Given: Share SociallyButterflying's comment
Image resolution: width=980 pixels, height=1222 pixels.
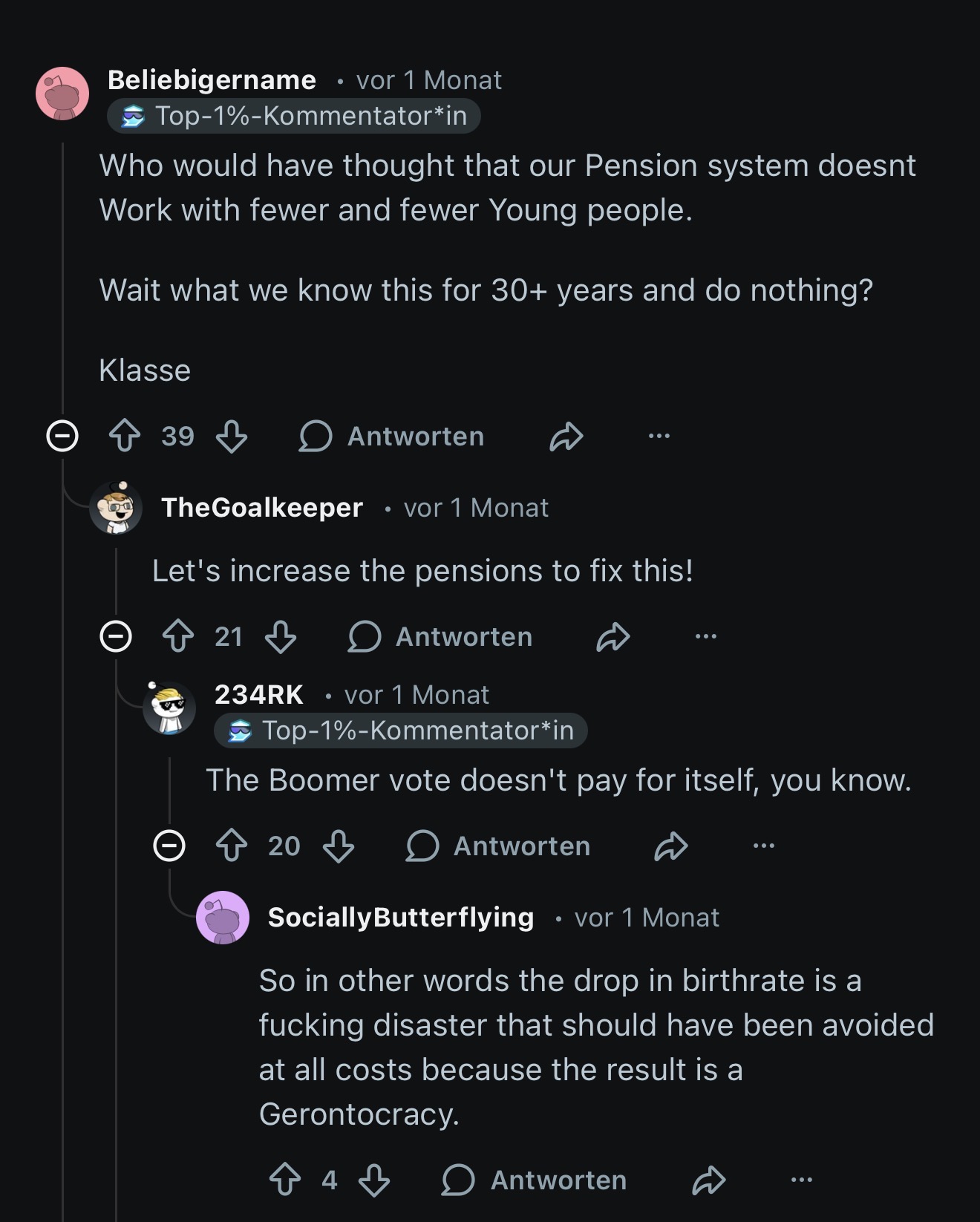Looking at the screenshot, I should click(709, 1180).
